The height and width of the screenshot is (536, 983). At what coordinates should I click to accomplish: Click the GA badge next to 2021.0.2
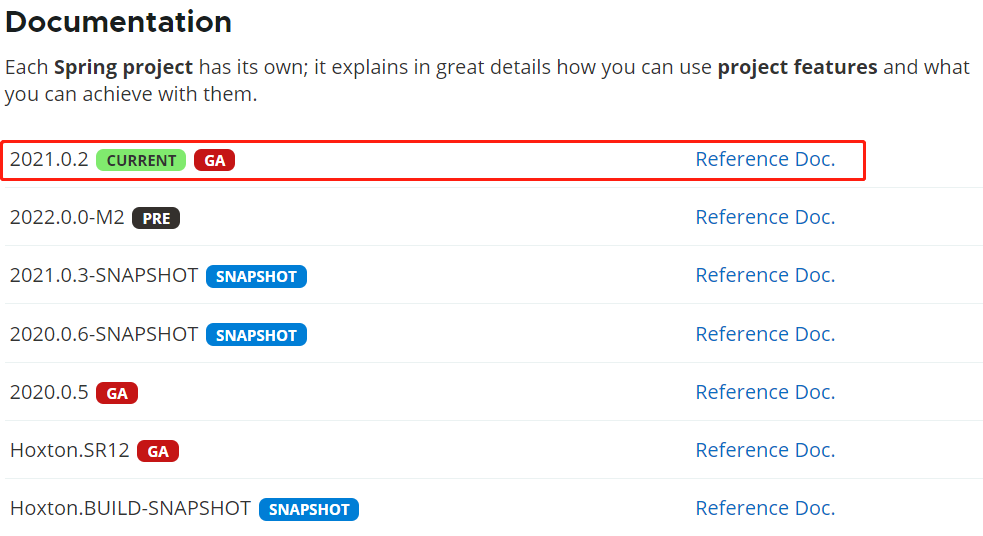point(214,160)
